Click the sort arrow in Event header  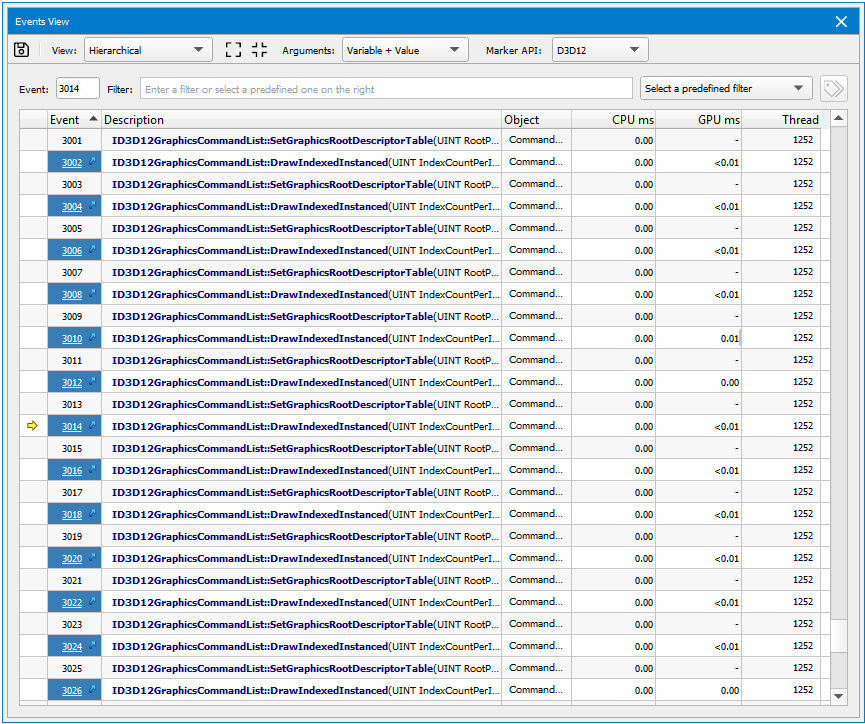tap(93, 120)
